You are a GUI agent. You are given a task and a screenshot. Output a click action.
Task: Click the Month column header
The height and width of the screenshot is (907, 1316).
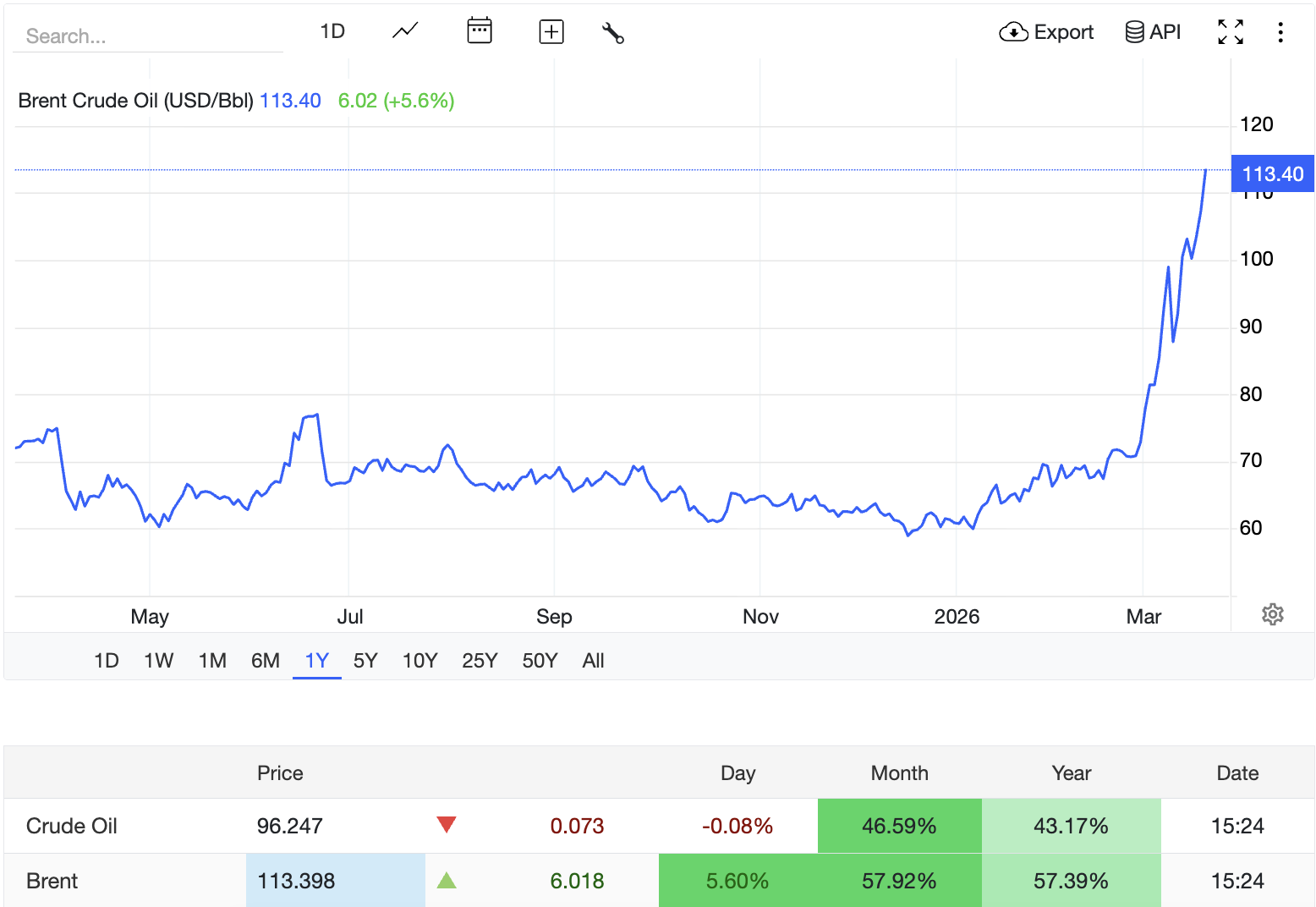point(899,773)
